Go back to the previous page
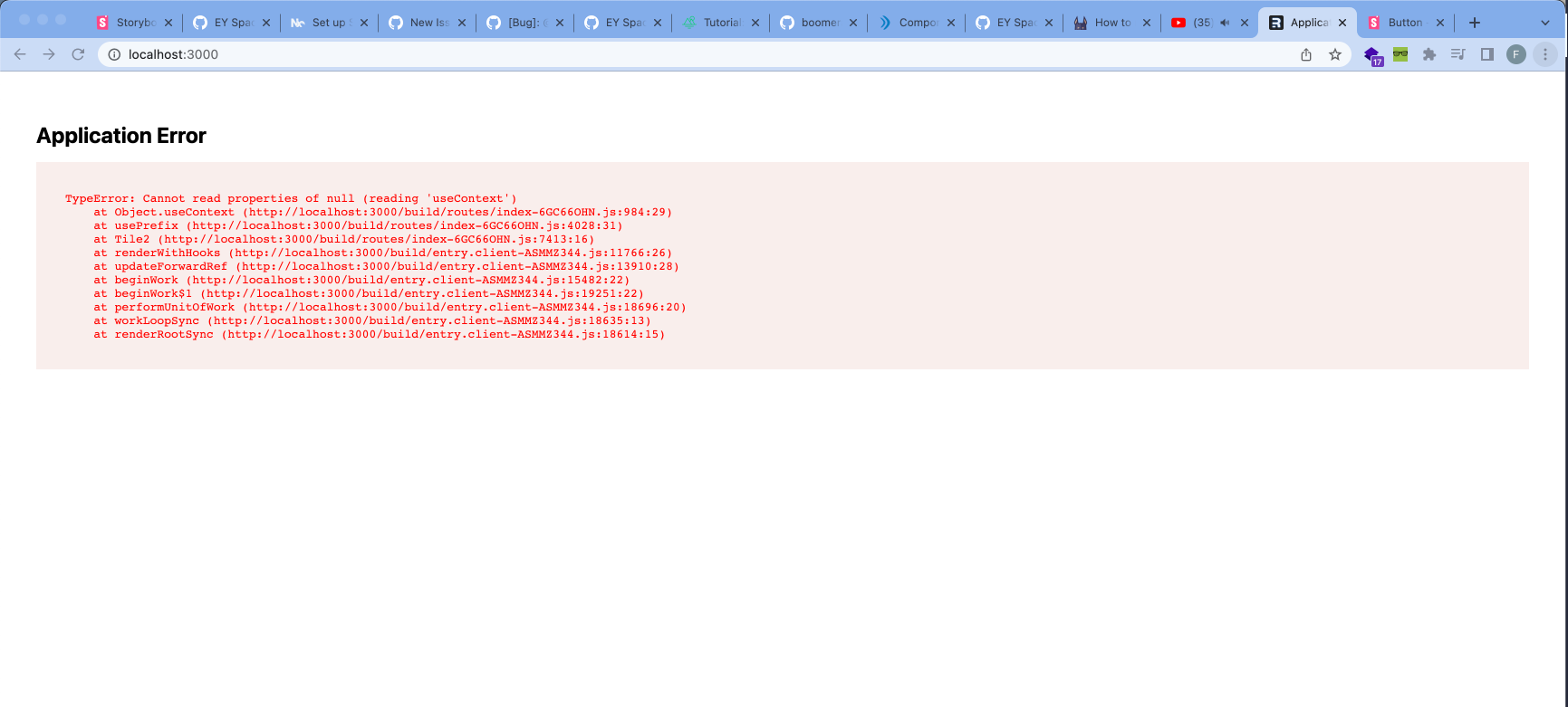 point(20,54)
